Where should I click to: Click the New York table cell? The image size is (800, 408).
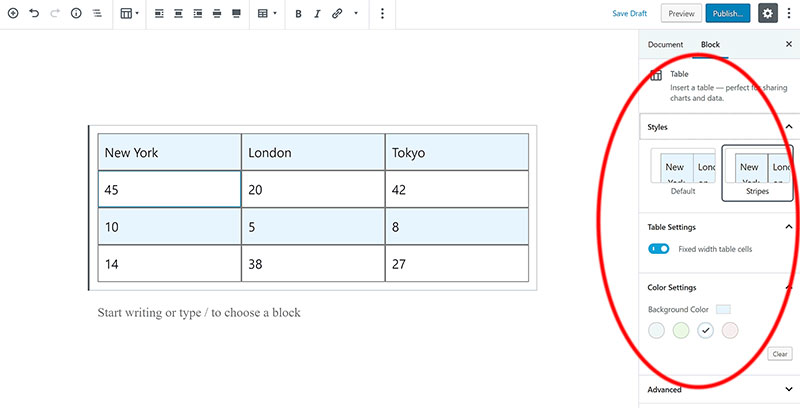(x=169, y=152)
